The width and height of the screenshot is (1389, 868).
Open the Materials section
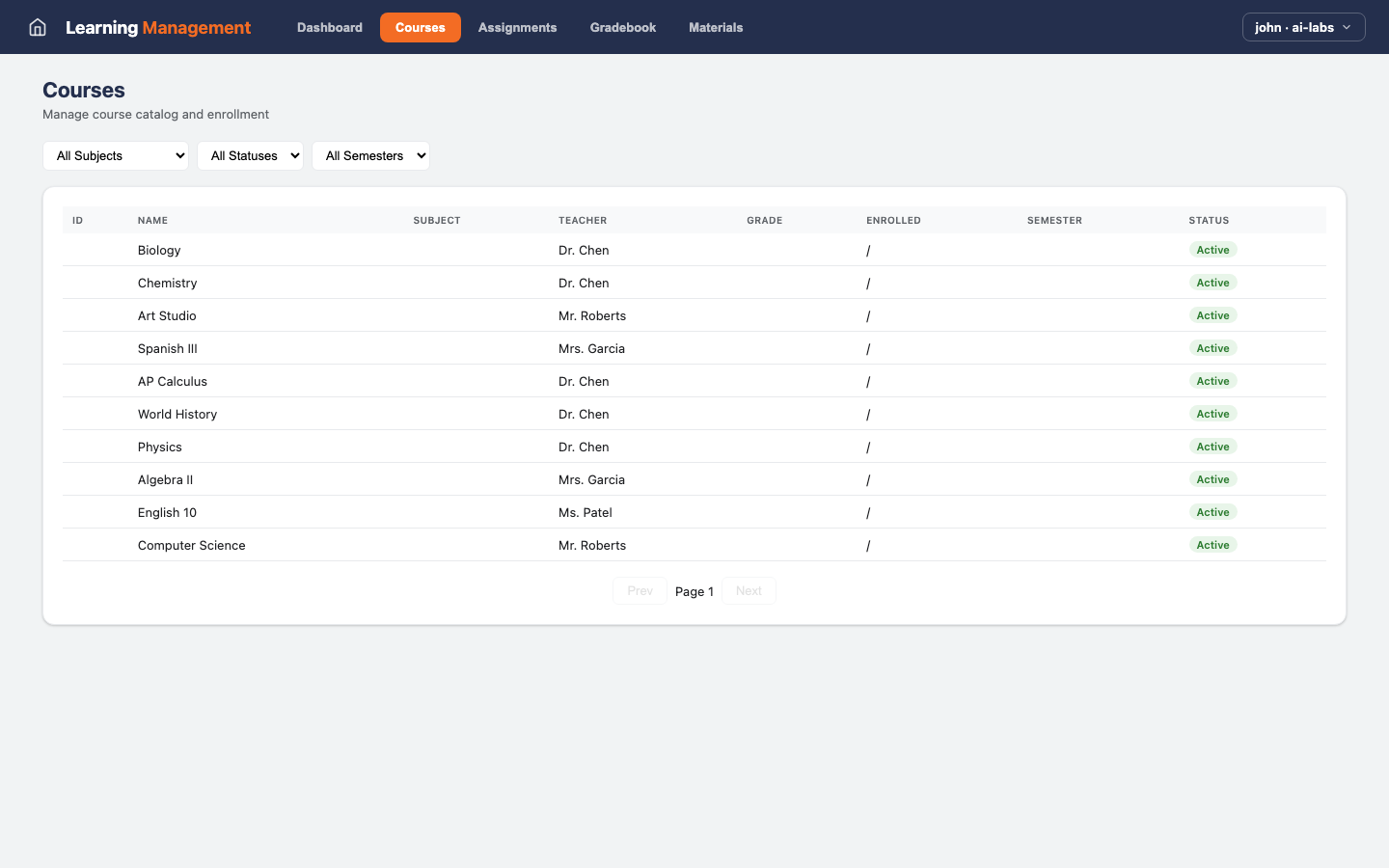pyautogui.click(x=716, y=27)
